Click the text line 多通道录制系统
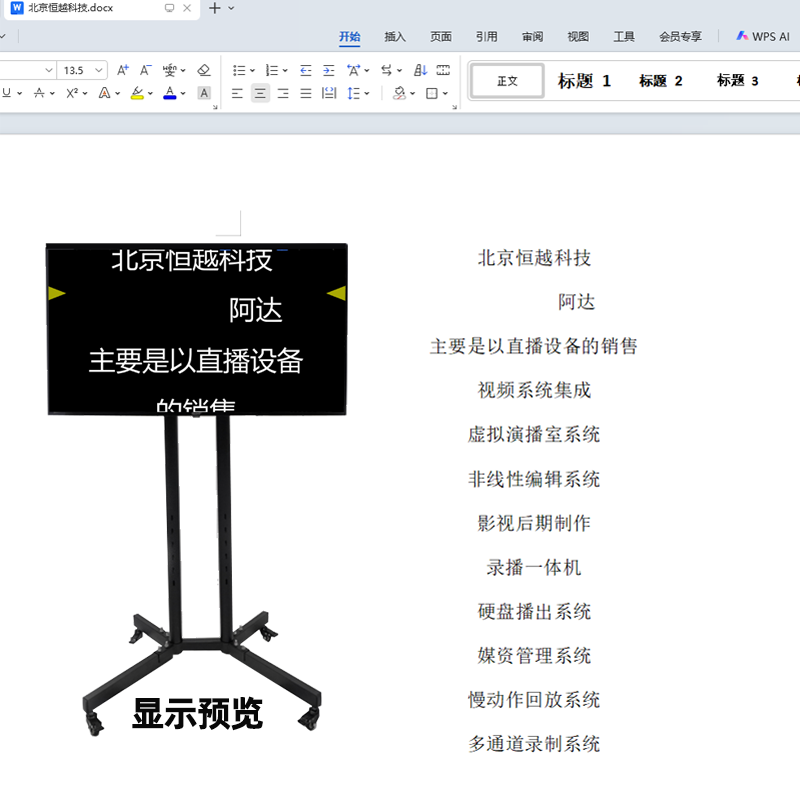The height and width of the screenshot is (800, 800). pyautogui.click(x=534, y=744)
